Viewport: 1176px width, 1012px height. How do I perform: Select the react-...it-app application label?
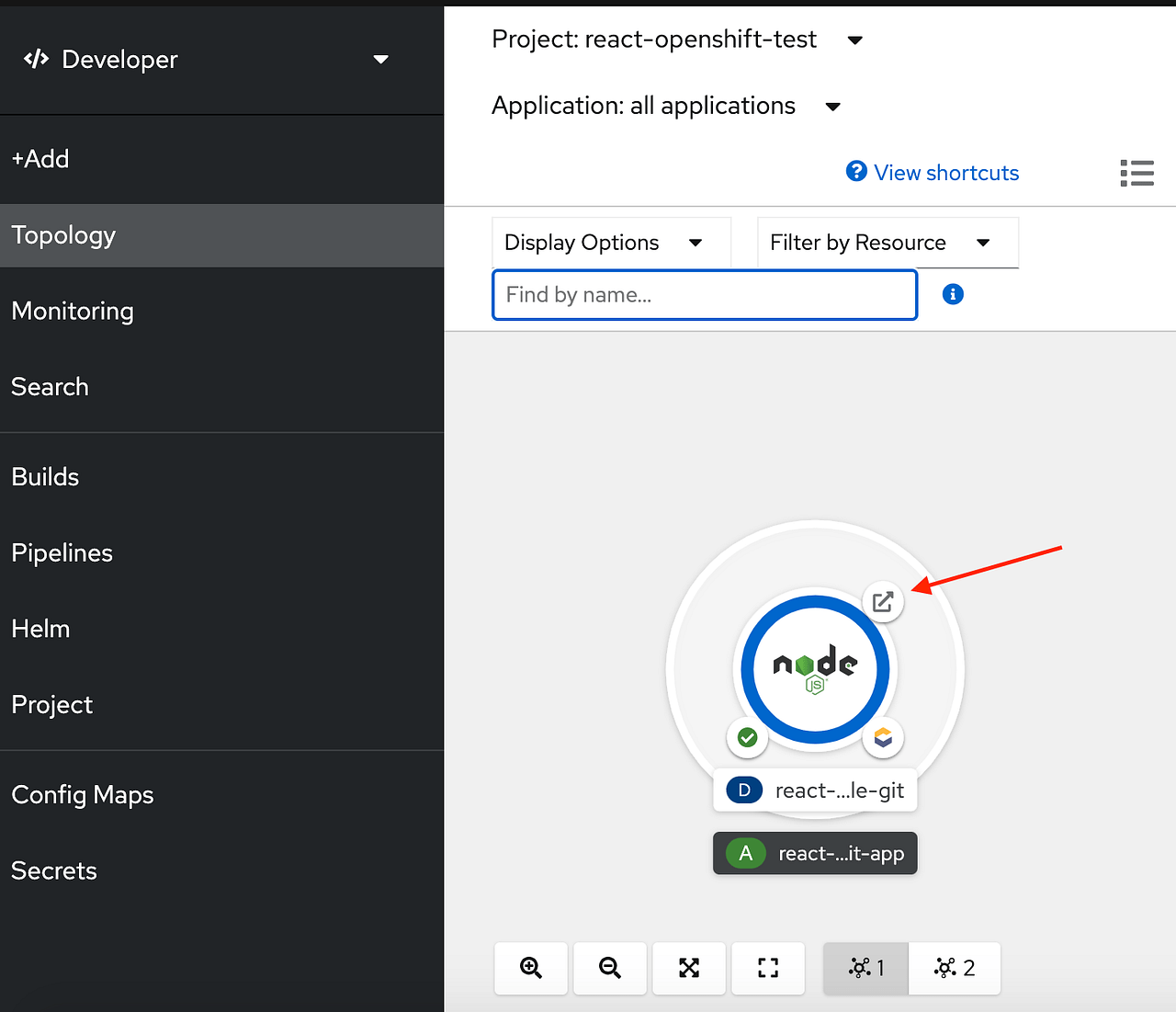pos(815,854)
